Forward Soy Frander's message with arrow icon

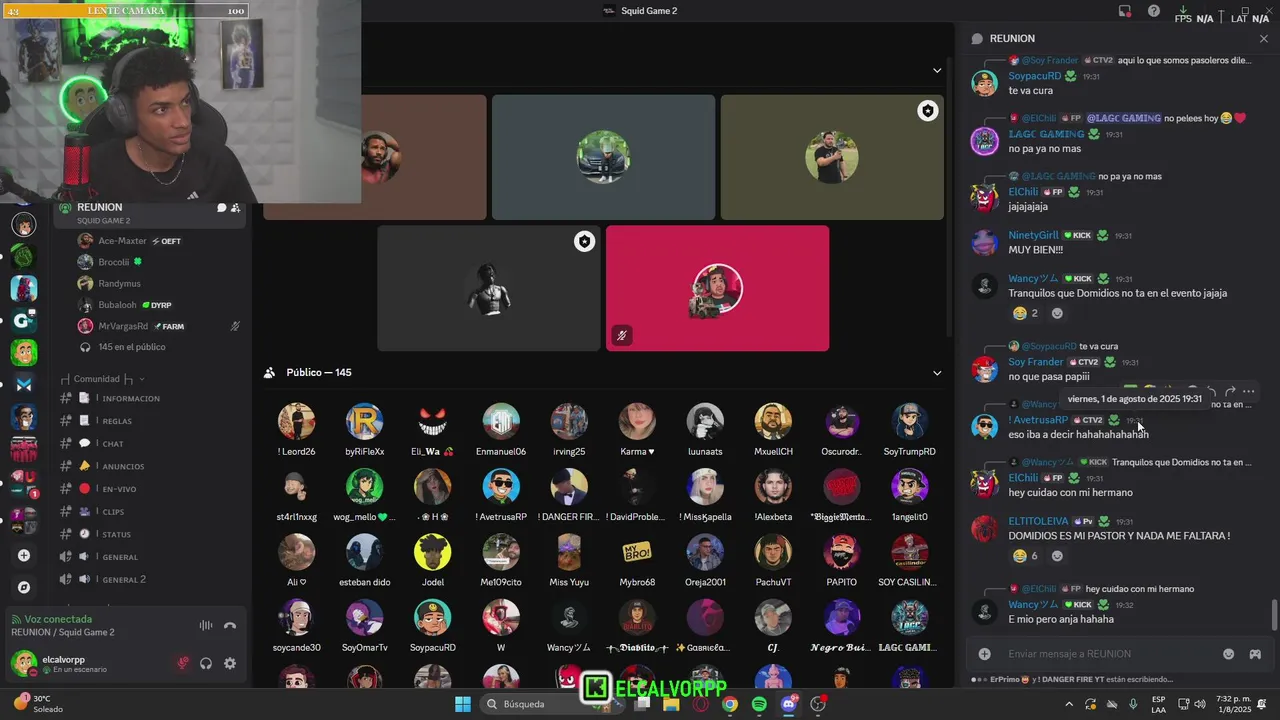pyautogui.click(x=1230, y=392)
